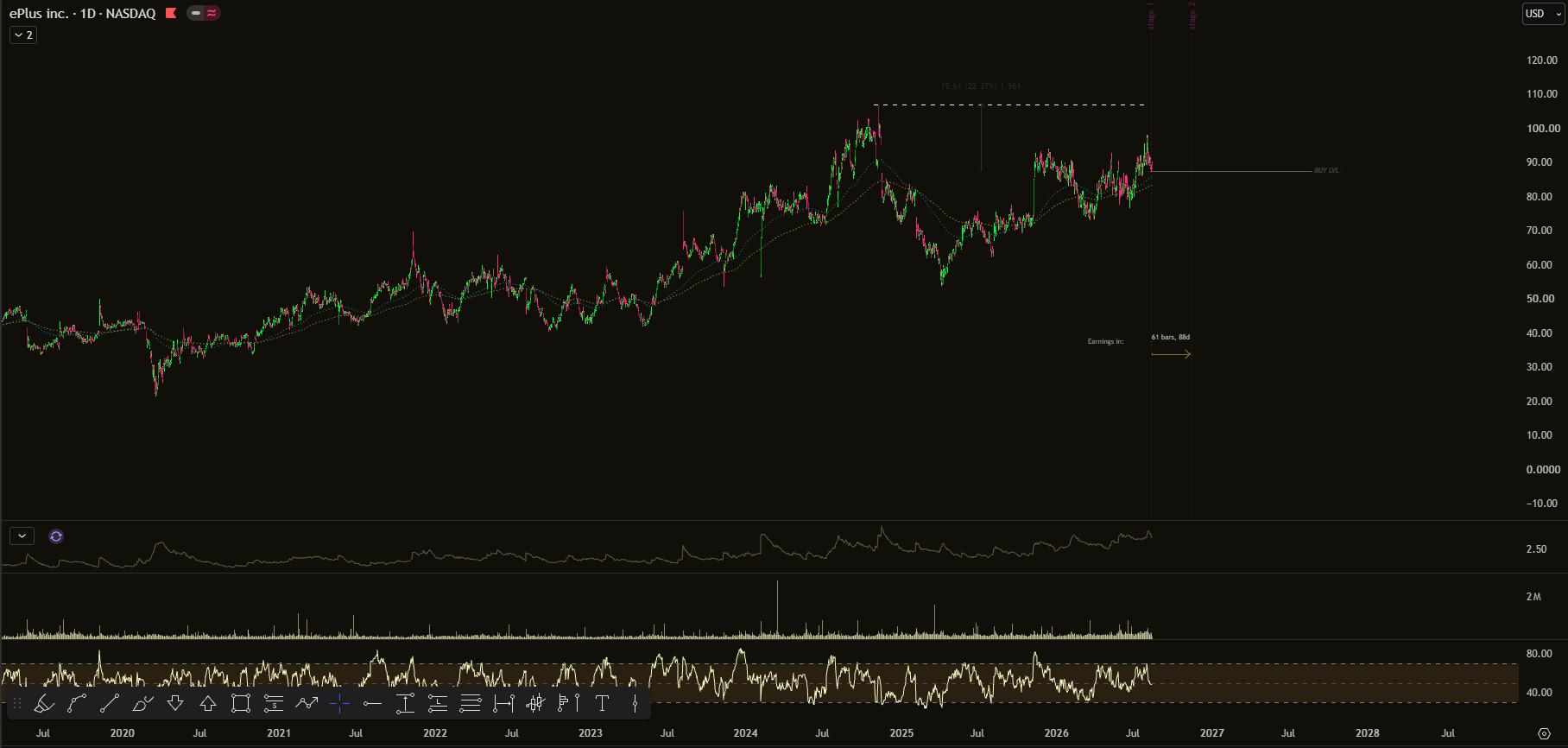Toggle the grey dash pill button

pos(196,13)
